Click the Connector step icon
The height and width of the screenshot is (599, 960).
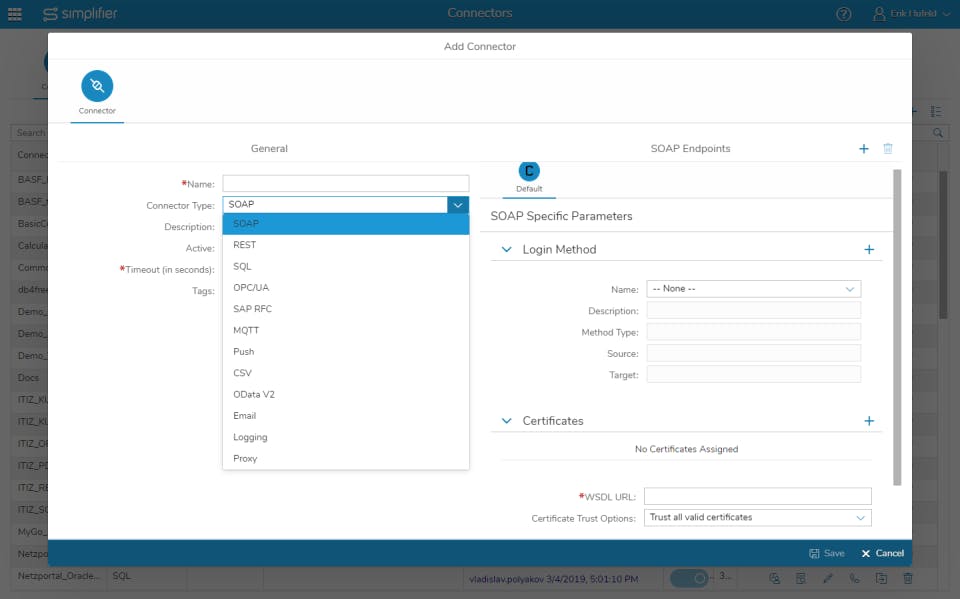97,86
